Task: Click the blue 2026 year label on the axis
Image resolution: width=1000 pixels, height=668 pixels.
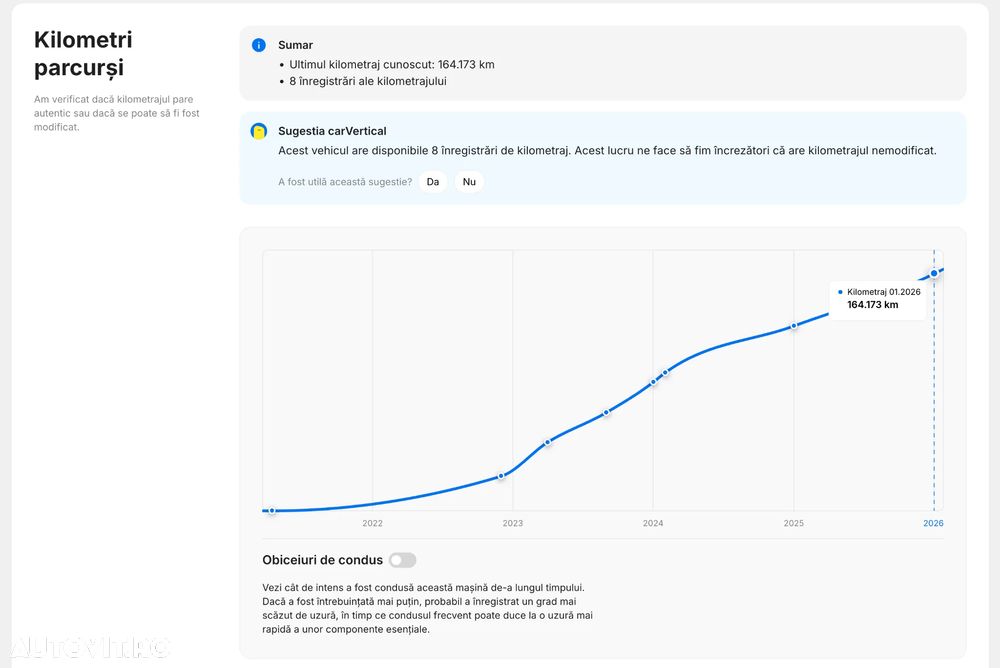Action: click(933, 523)
